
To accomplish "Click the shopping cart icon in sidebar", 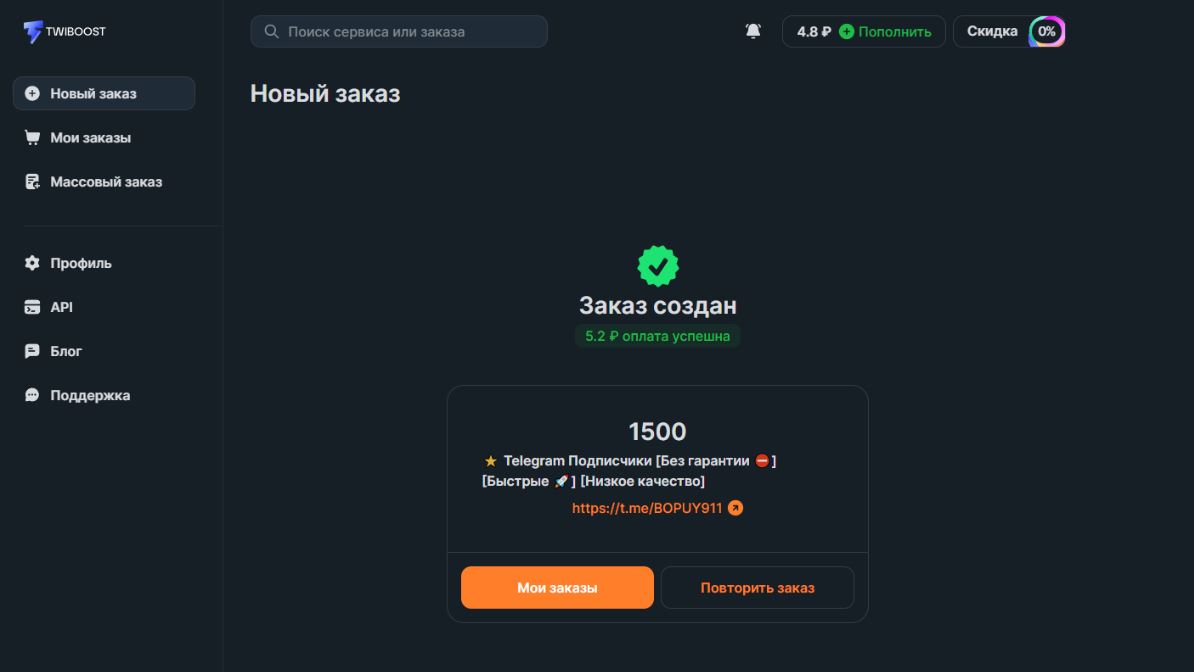I will click(32, 138).
